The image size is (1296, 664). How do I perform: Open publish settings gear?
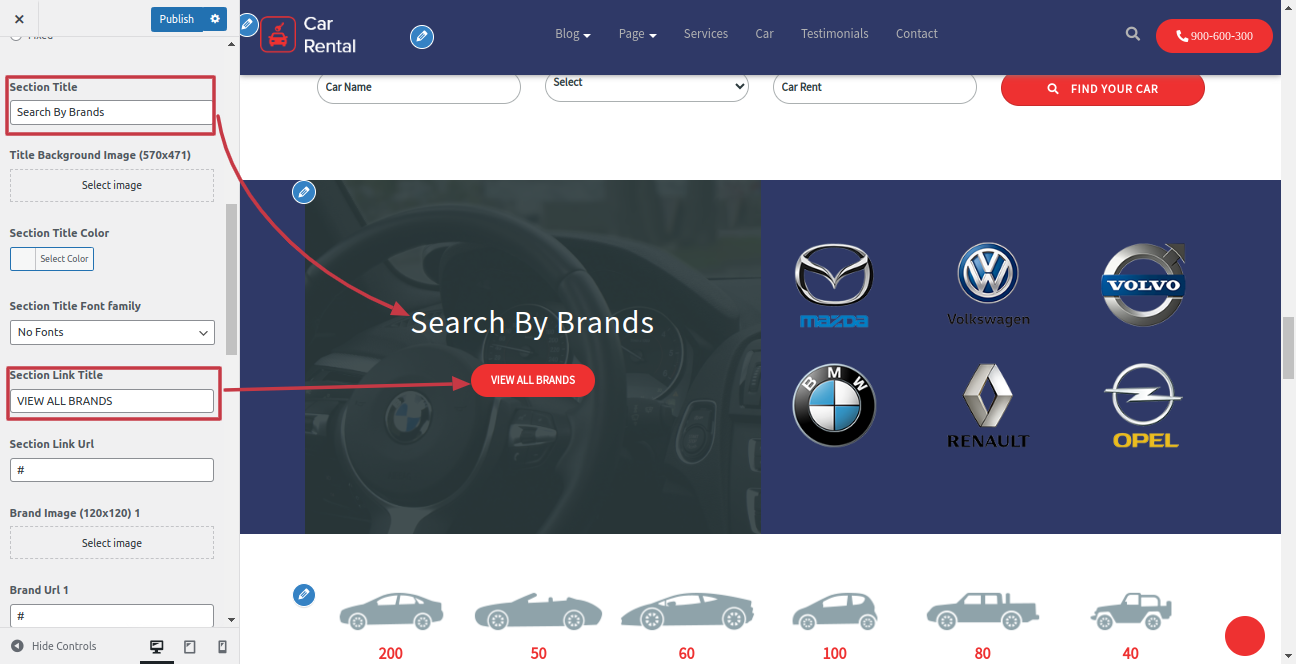215,19
